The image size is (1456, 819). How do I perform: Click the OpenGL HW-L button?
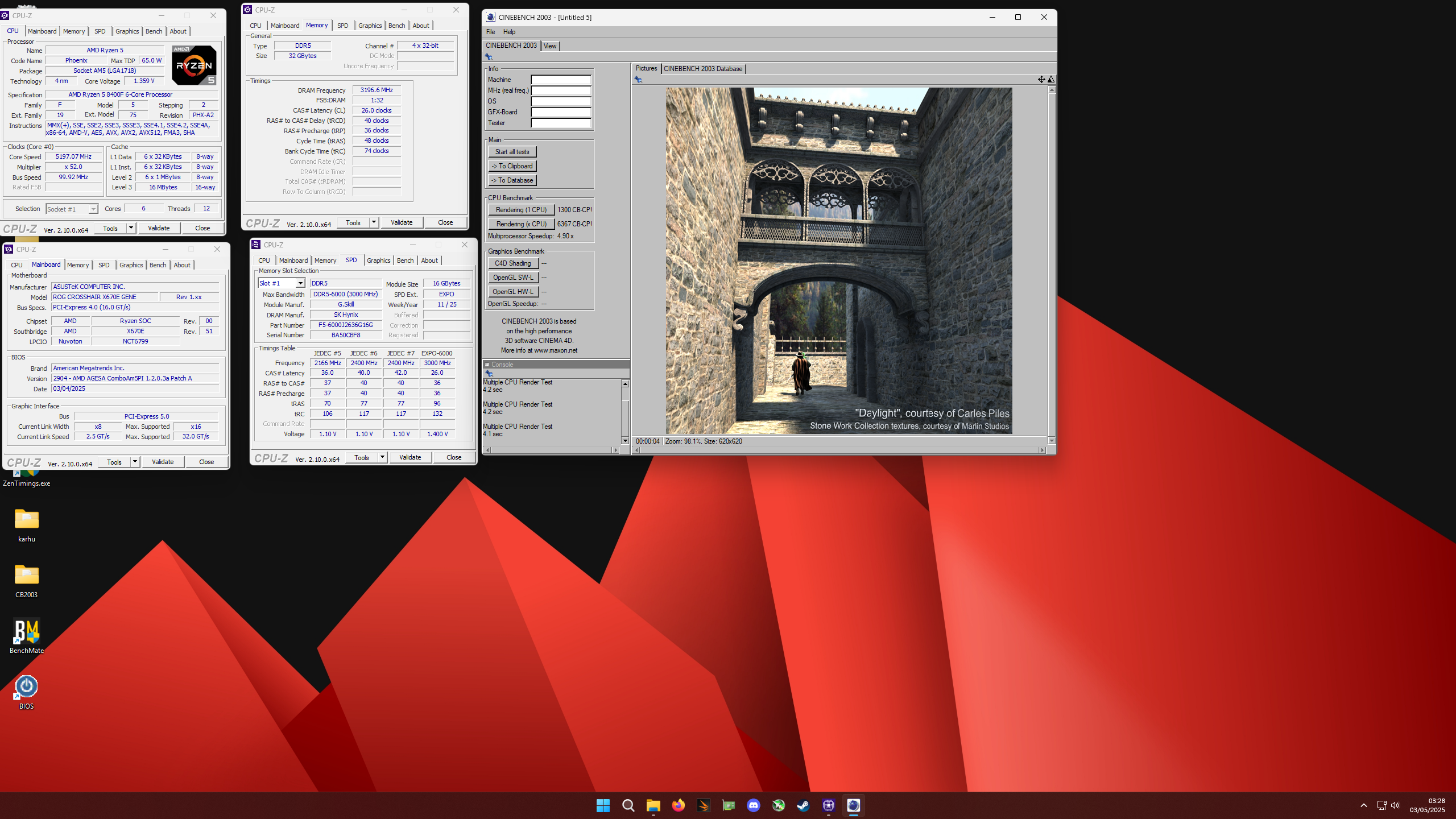tap(513, 292)
